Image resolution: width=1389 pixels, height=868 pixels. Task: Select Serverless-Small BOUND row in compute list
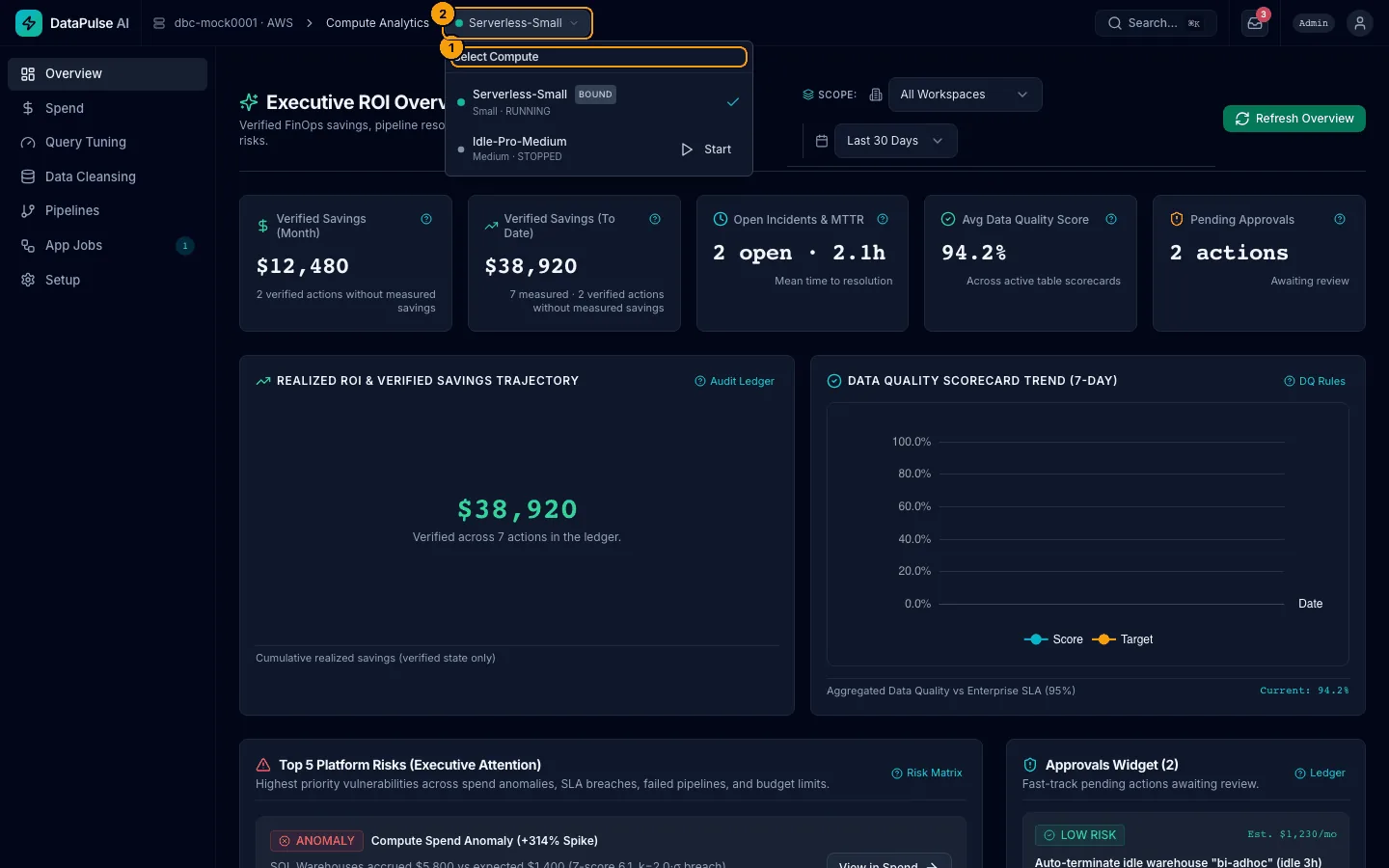pyautogui.click(x=599, y=101)
